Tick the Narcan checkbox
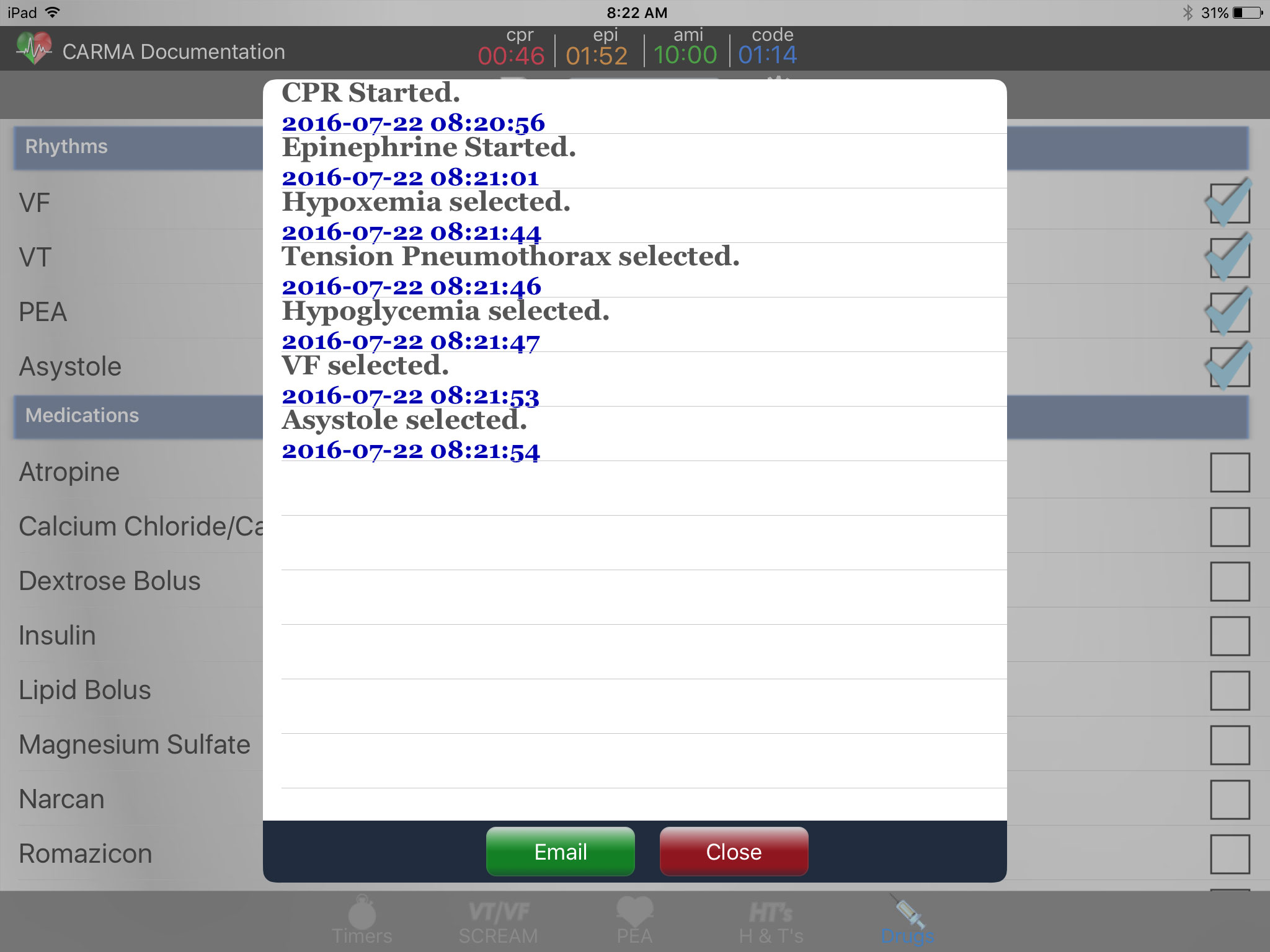The height and width of the screenshot is (952, 1270). [x=1230, y=800]
